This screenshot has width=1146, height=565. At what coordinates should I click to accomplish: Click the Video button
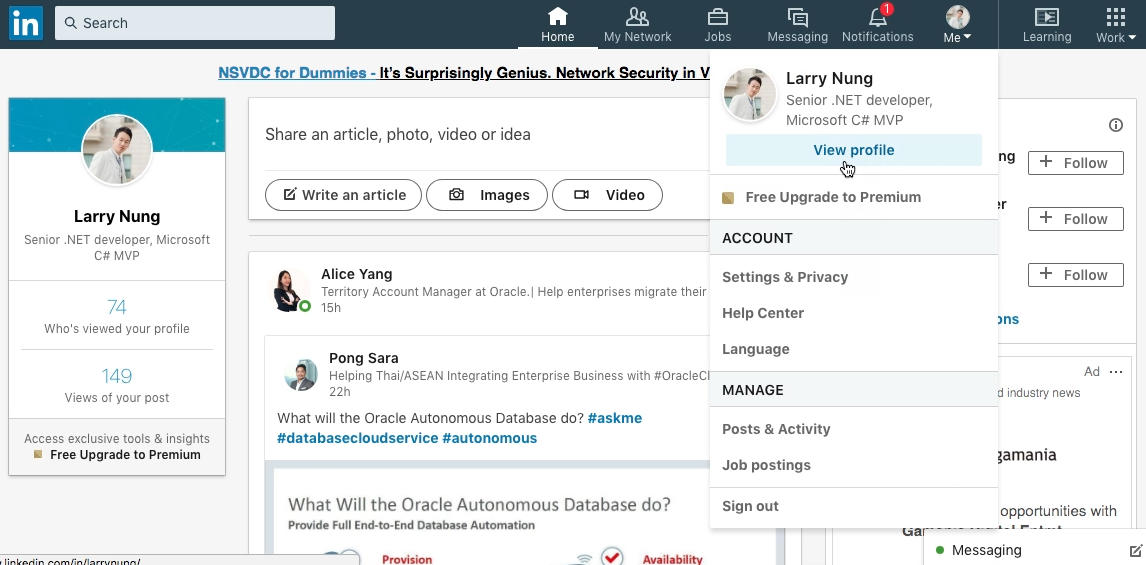pos(607,195)
